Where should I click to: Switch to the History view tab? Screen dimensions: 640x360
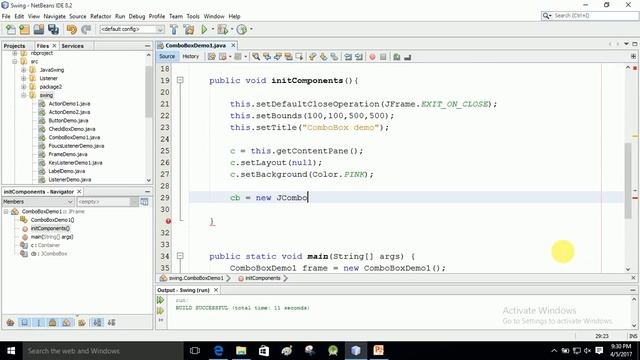[x=190, y=56]
